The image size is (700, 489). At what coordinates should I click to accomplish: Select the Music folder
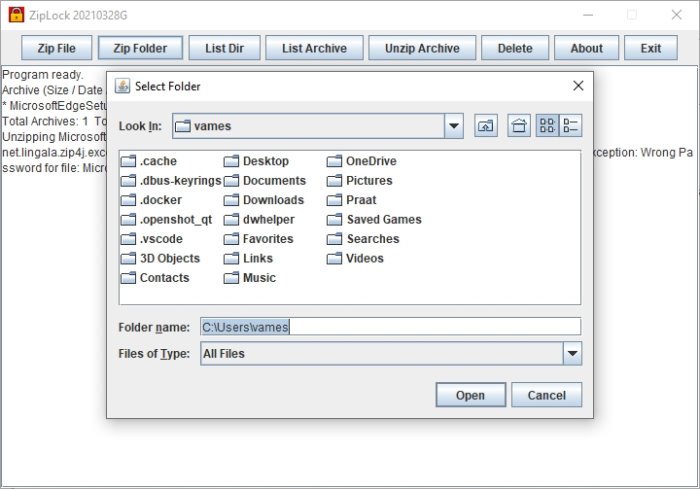click(250, 278)
